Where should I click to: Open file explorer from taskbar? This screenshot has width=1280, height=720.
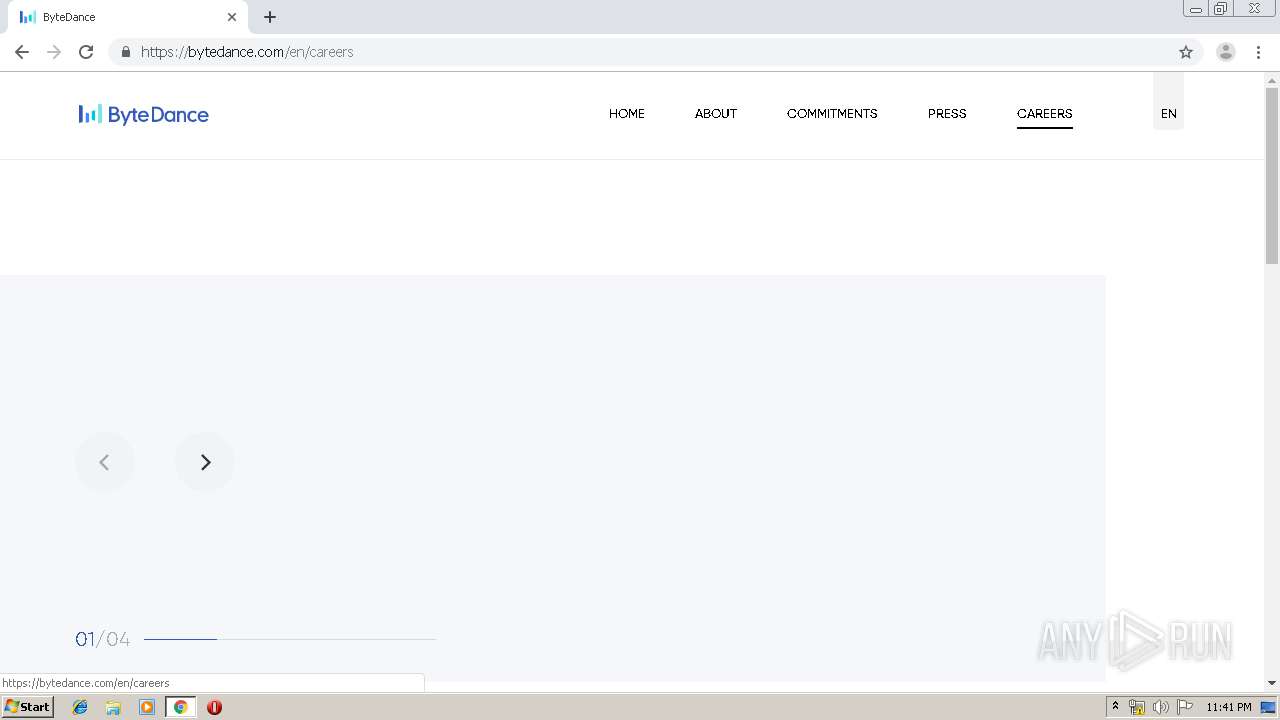point(113,707)
